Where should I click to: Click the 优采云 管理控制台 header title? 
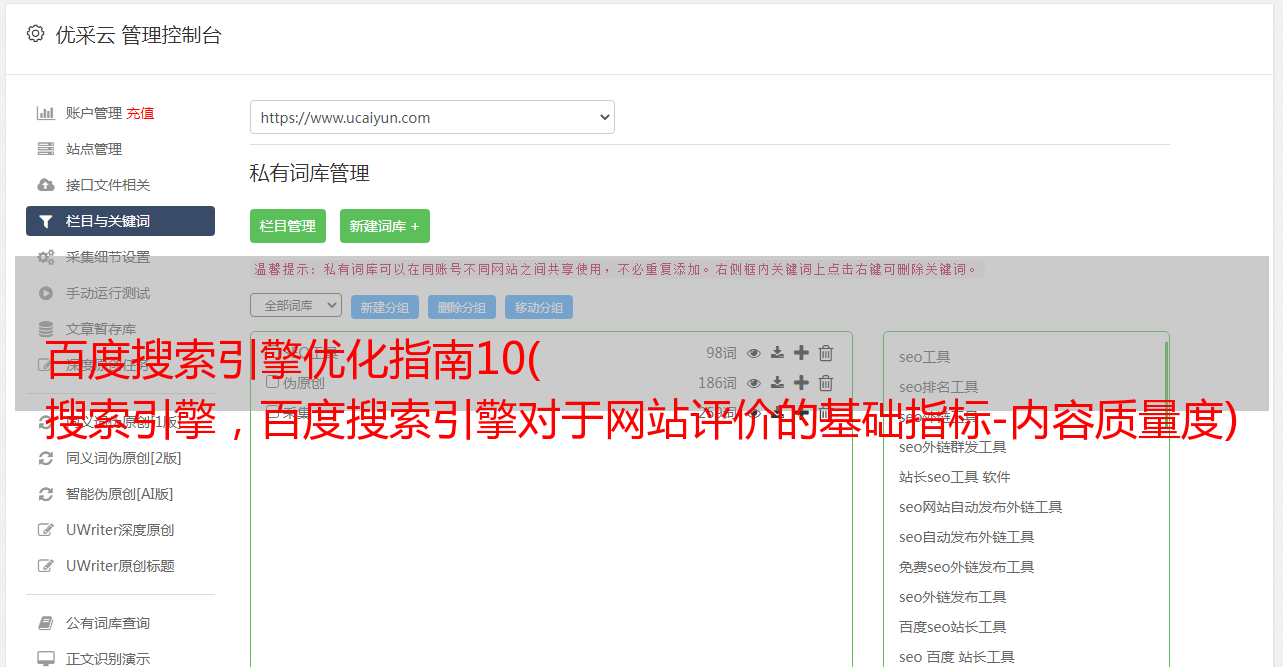[x=138, y=35]
